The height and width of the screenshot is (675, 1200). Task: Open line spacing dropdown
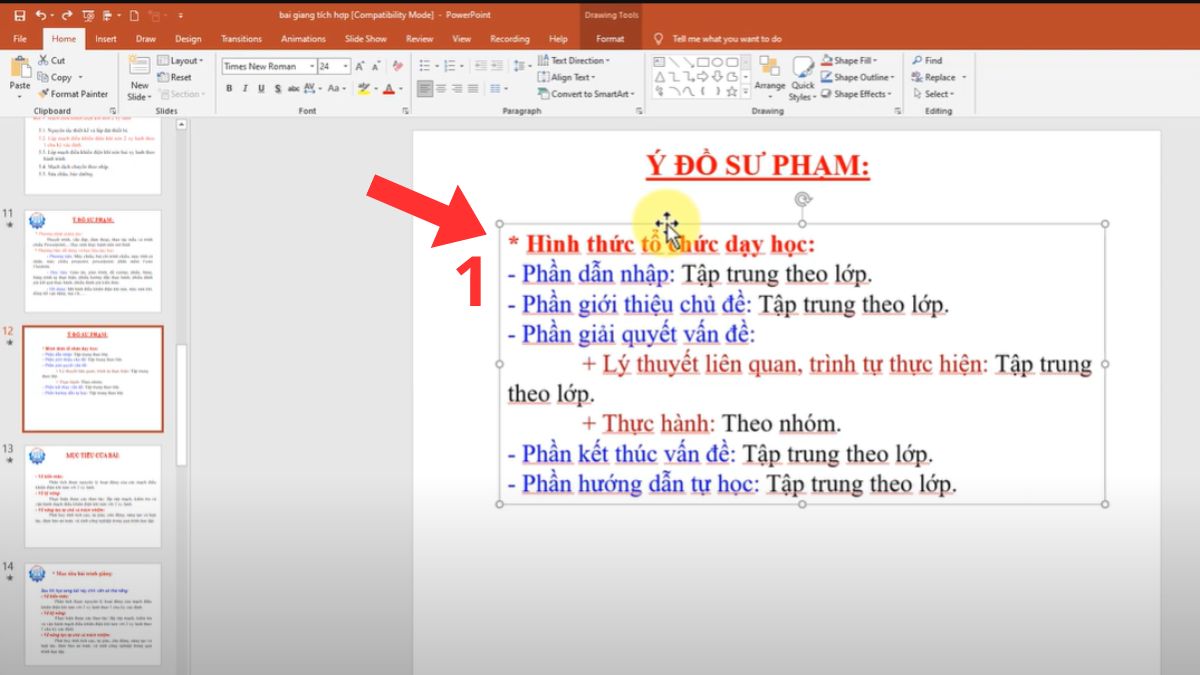pos(522,66)
